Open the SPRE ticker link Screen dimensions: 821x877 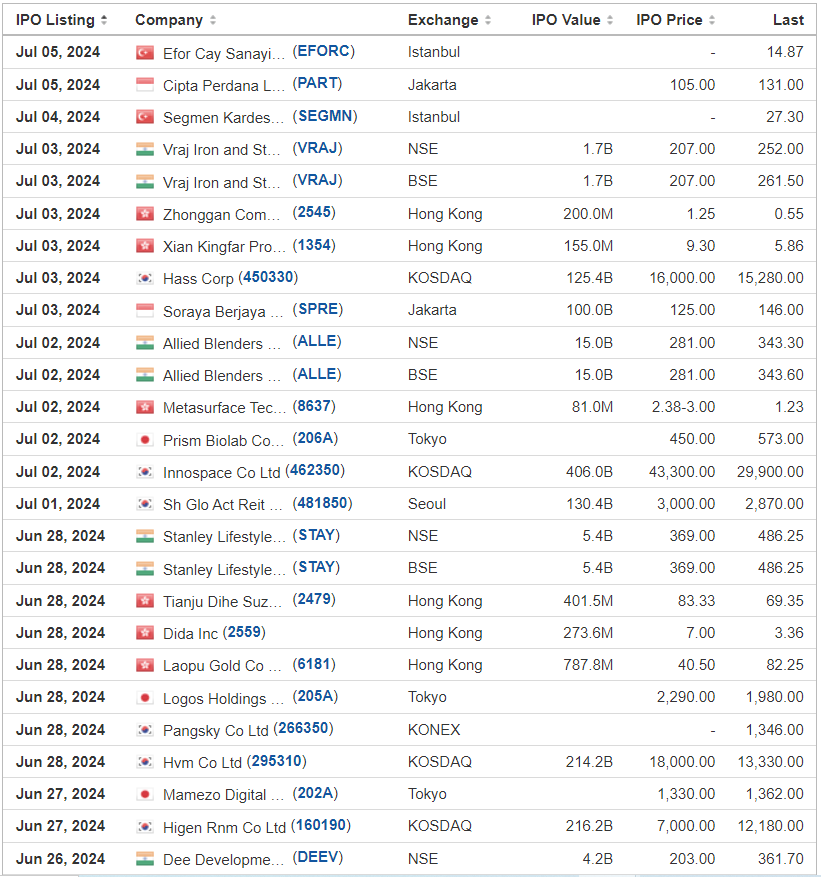318,309
